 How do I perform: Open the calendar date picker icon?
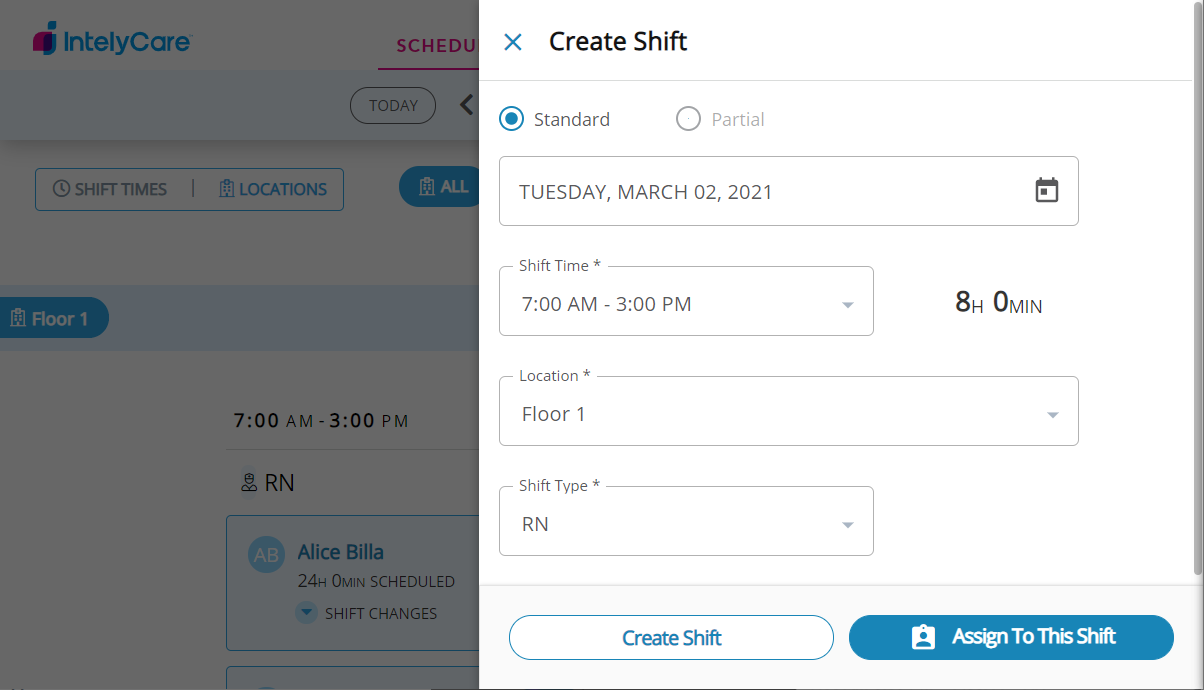tap(1046, 190)
